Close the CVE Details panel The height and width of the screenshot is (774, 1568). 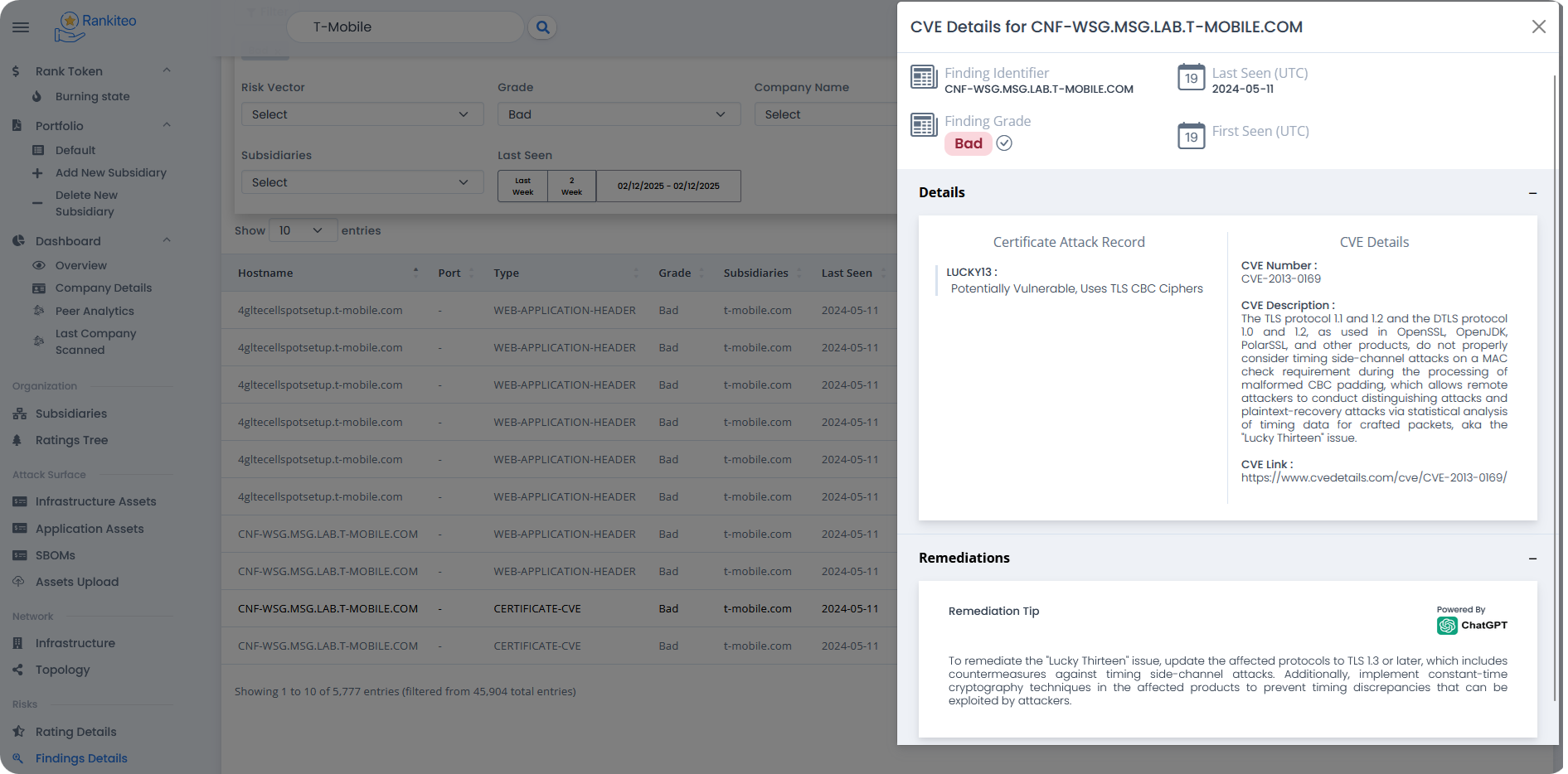(x=1538, y=27)
